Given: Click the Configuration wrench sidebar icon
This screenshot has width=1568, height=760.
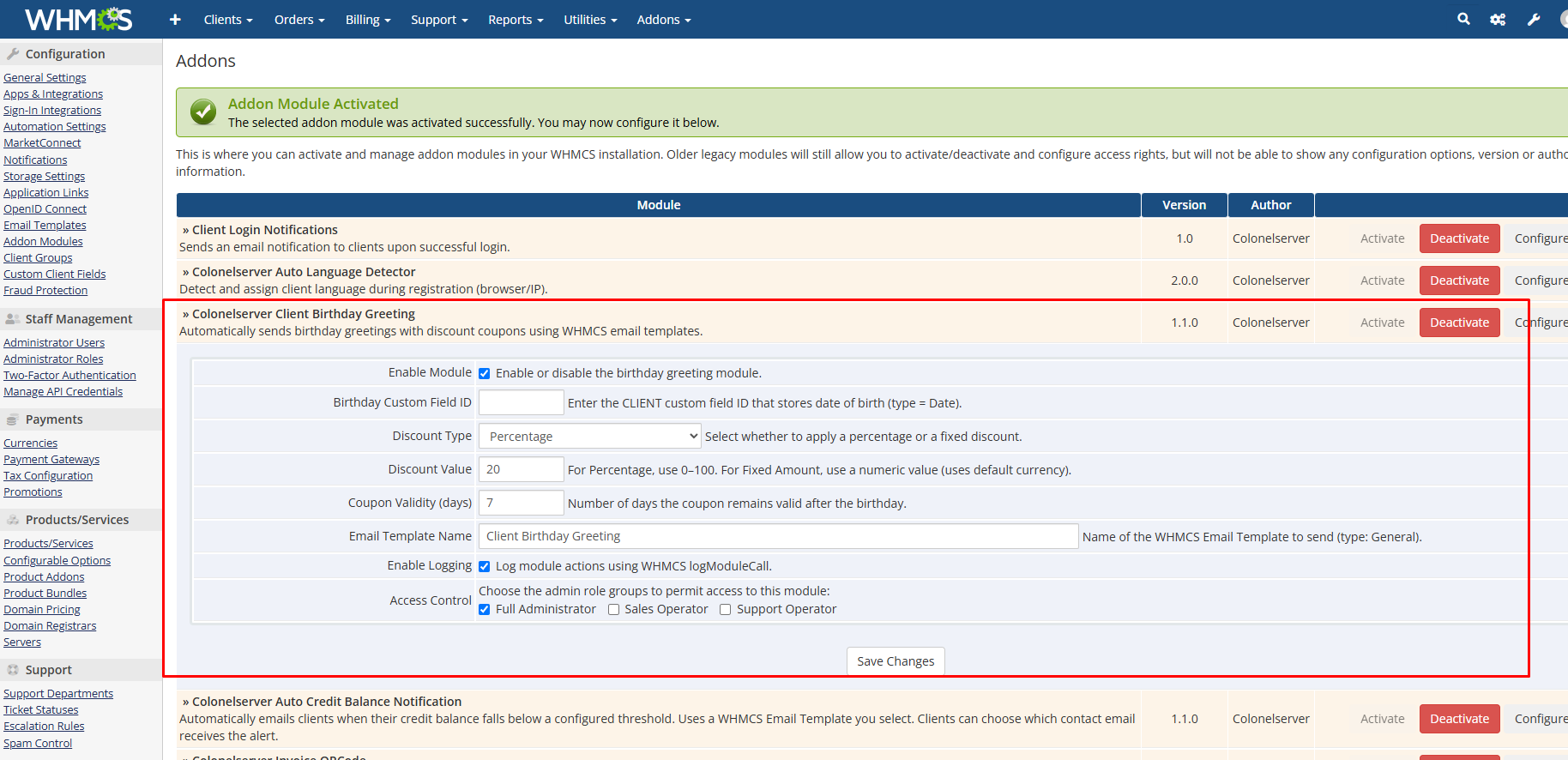Looking at the screenshot, I should click(13, 54).
